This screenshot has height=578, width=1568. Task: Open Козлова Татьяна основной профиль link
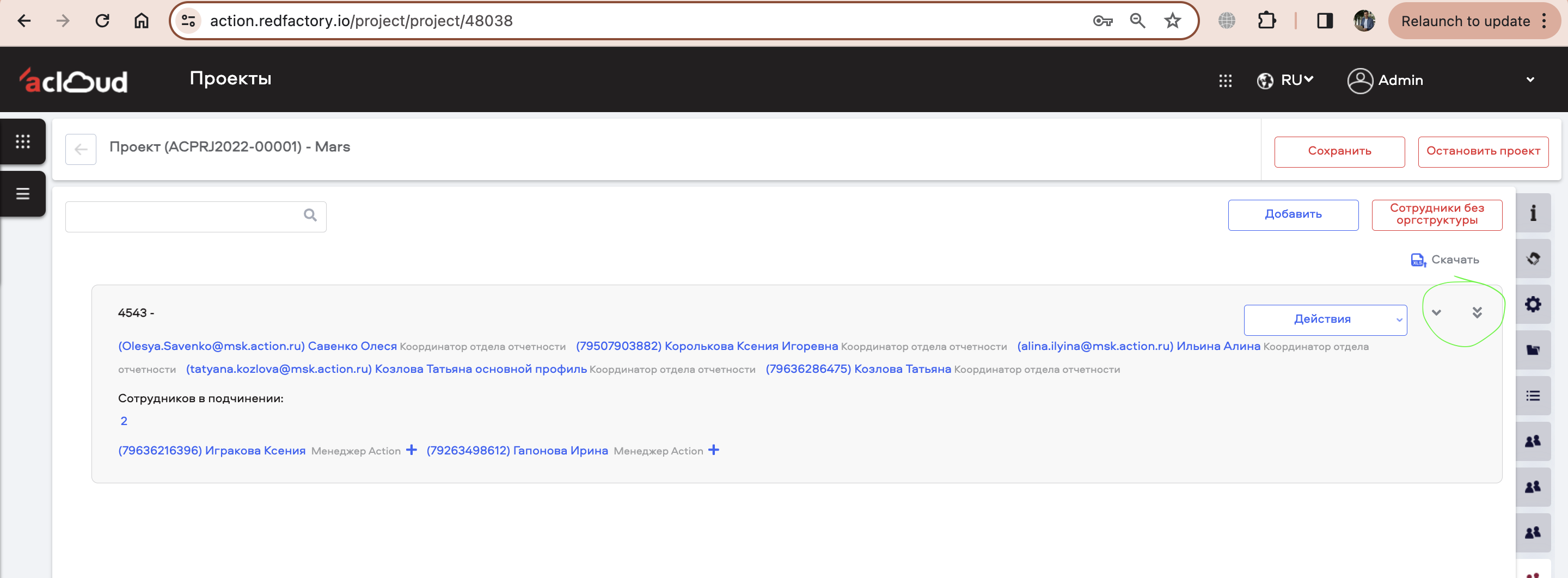tap(386, 368)
